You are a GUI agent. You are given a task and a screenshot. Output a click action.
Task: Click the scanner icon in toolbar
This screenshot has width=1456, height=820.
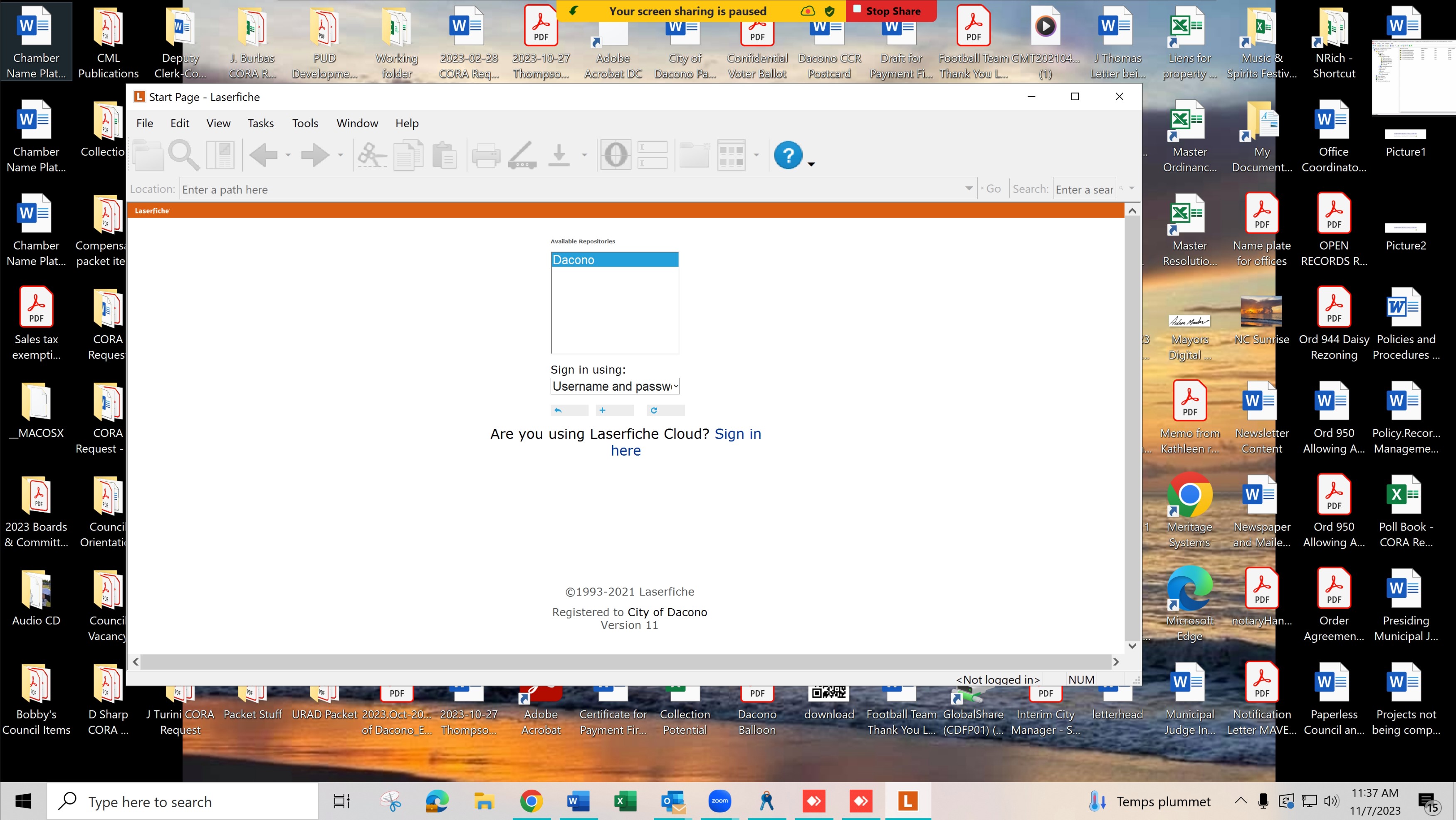[522, 155]
